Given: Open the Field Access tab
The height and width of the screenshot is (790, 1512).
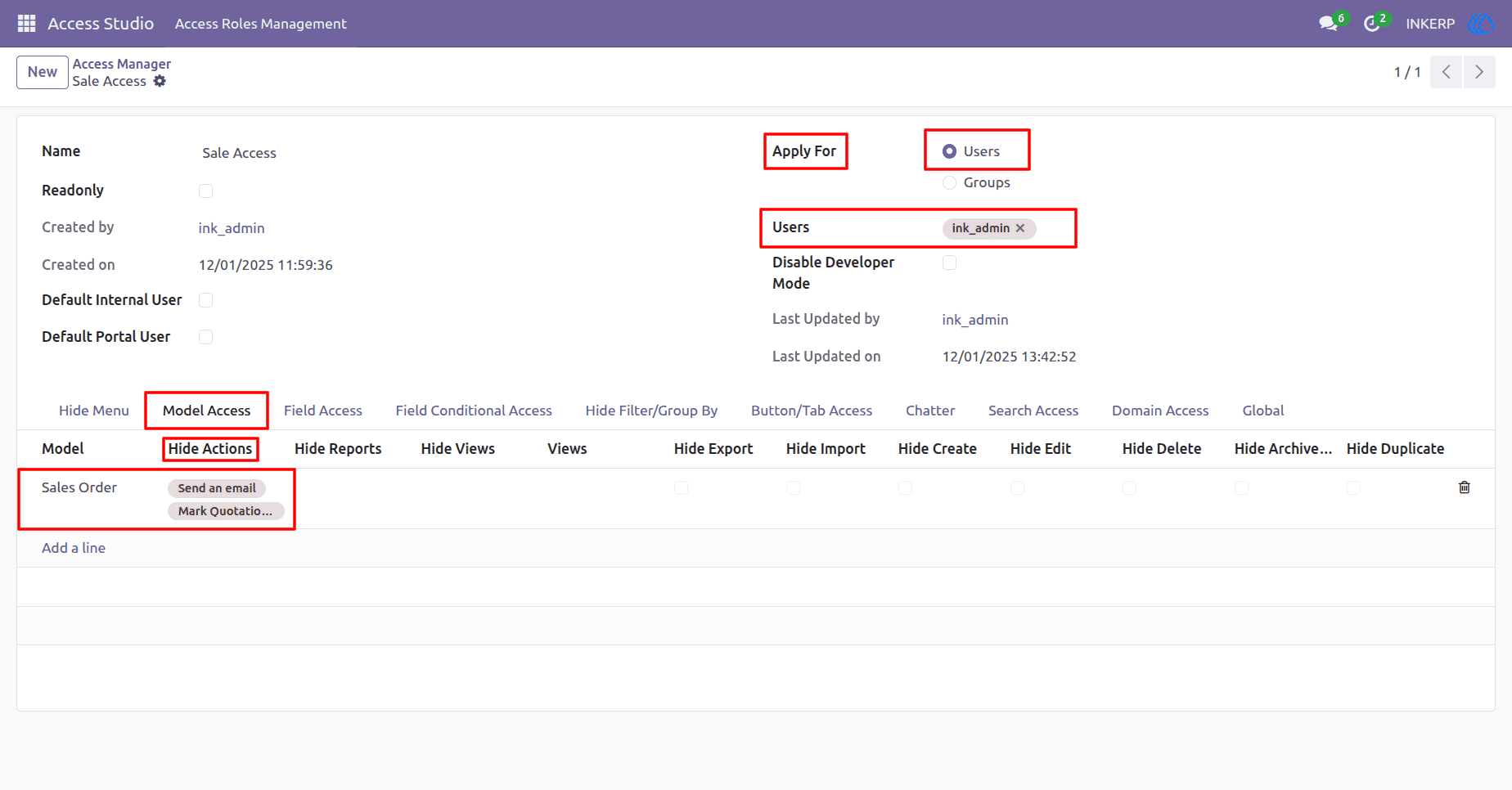Looking at the screenshot, I should pyautogui.click(x=323, y=411).
